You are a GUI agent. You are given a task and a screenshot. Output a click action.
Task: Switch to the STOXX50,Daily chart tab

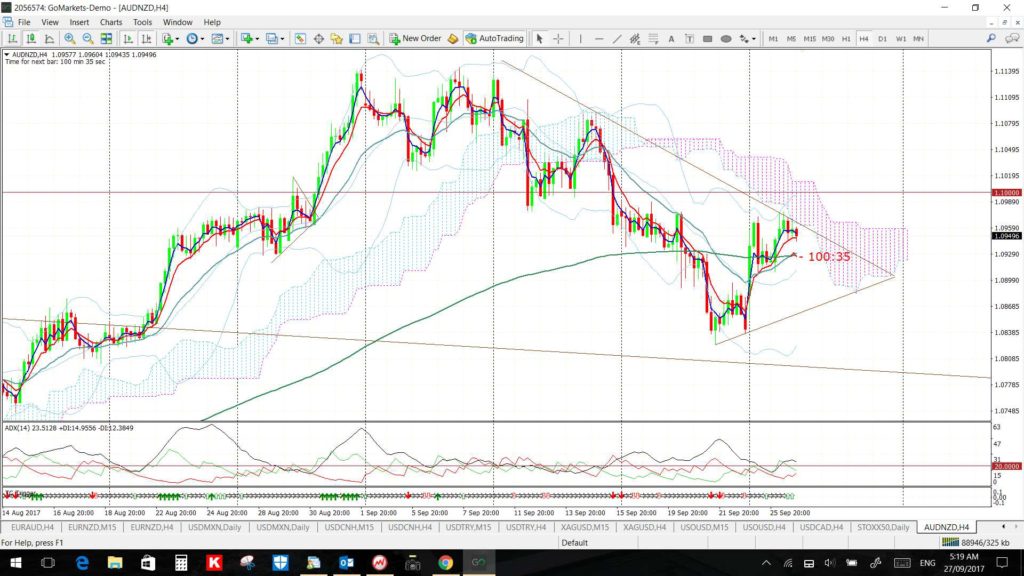coord(883,527)
